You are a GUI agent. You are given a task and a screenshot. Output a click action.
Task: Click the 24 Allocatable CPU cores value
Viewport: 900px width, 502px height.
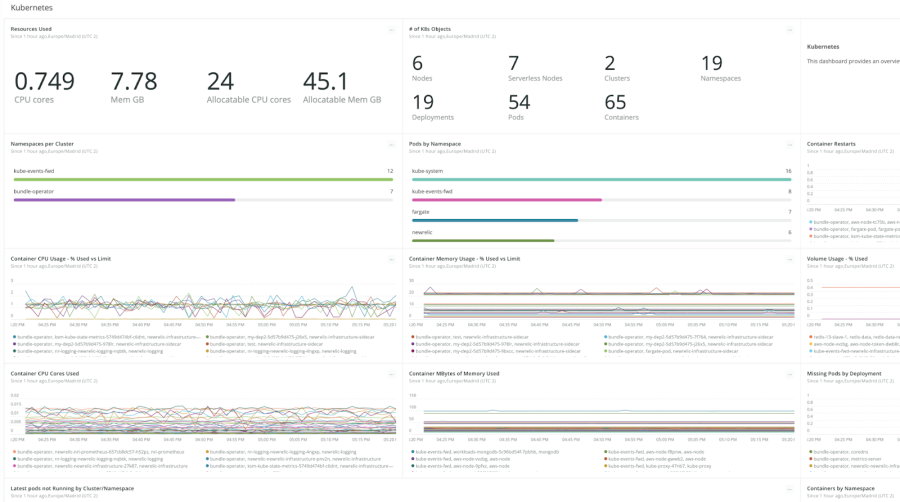pyautogui.click(x=220, y=81)
